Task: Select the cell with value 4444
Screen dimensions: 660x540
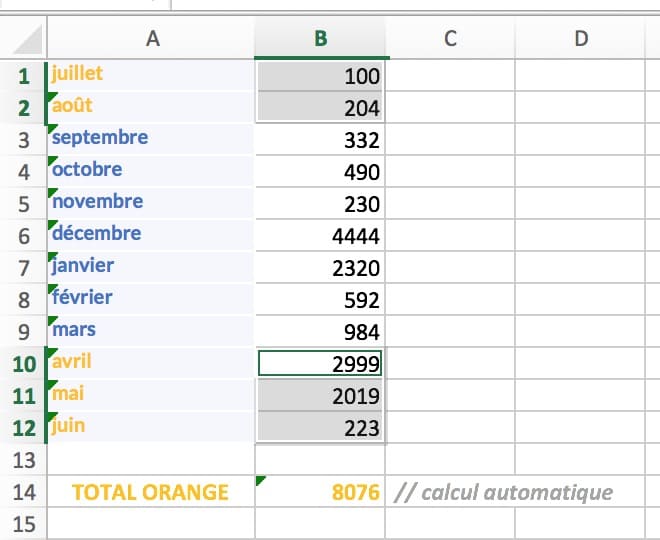Action: coord(321,236)
